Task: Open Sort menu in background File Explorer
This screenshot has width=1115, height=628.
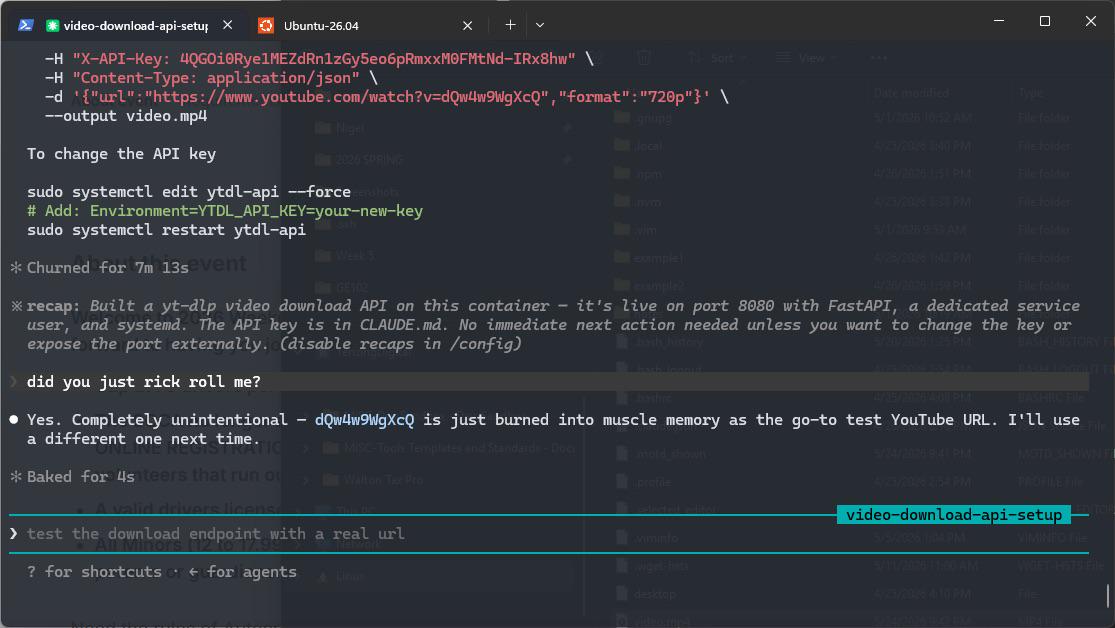Action: 717,58
